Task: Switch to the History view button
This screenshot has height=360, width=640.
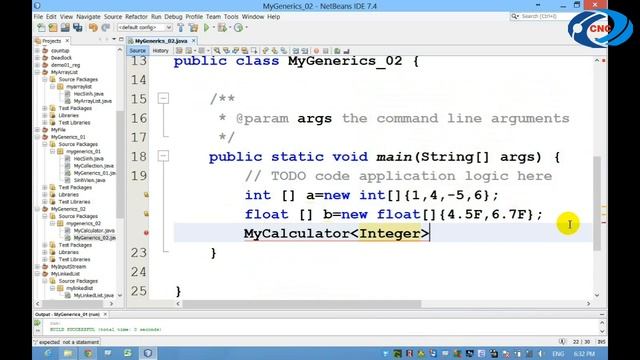Action: point(160,51)
